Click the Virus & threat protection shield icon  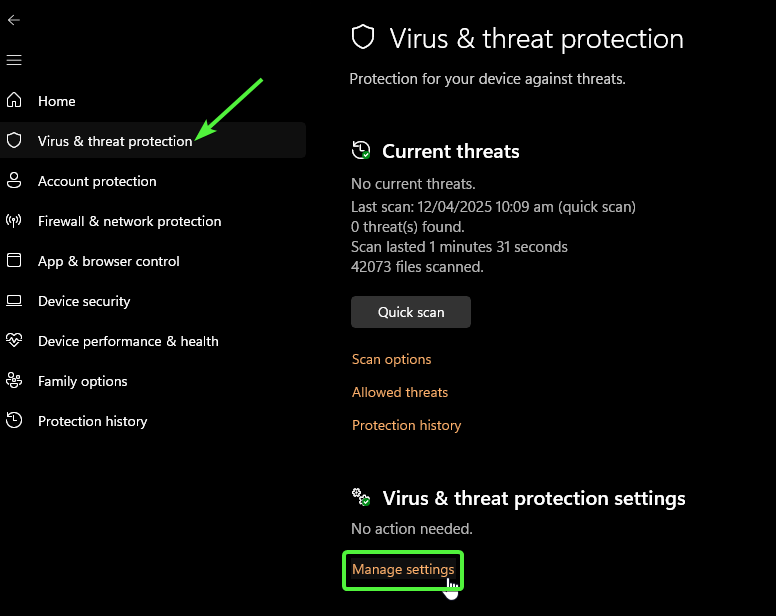tap(14, 141)
